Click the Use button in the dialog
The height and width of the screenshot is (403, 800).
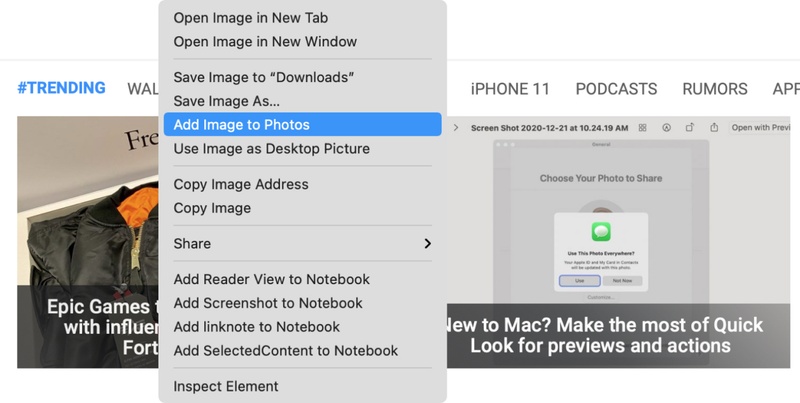[580, 281]
